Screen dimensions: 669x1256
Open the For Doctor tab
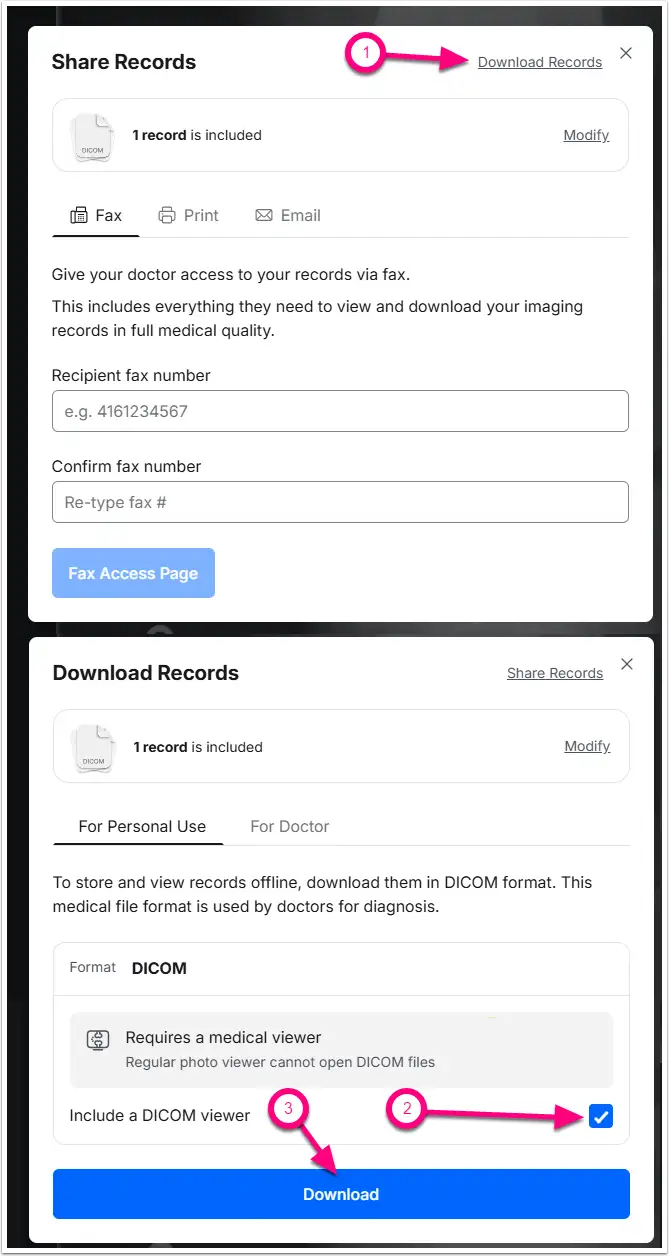point(290,826)
